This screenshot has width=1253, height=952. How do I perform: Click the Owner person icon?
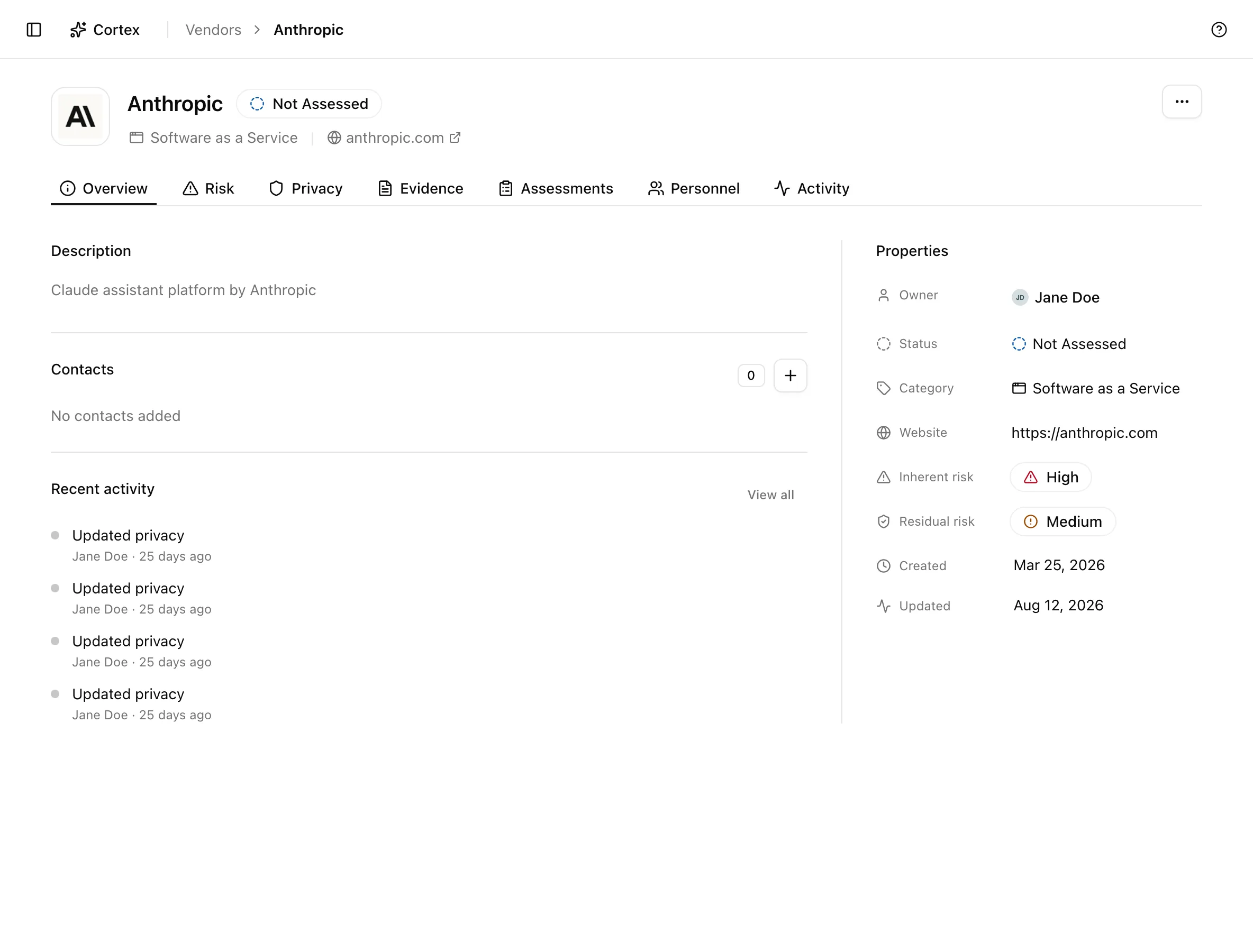pos(883,295)
